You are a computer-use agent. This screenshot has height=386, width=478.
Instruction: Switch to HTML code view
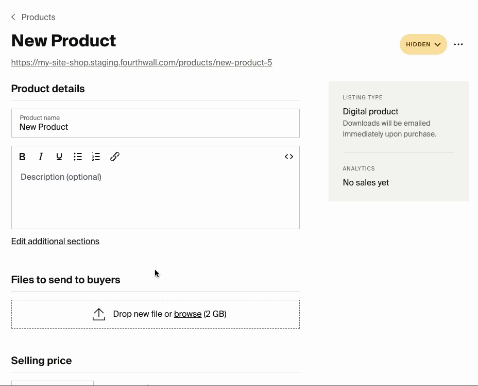[289, 157]
